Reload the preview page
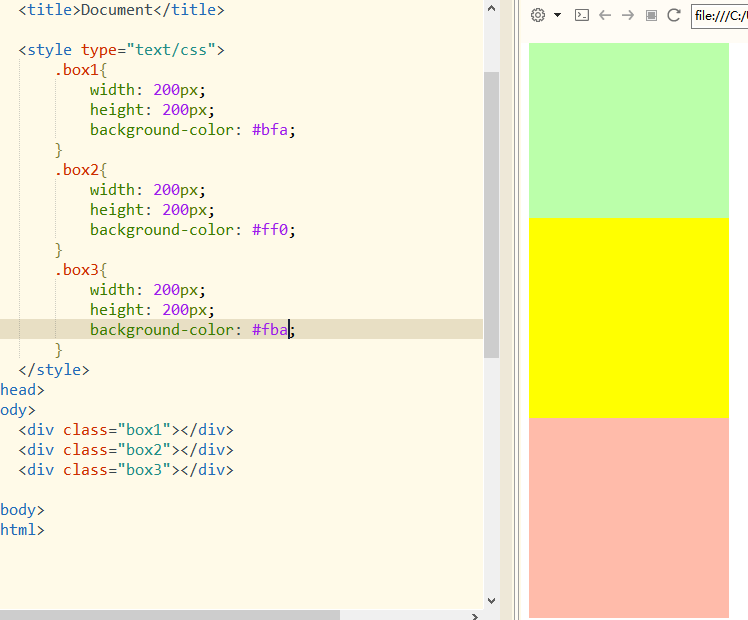Screen dimensions: 748x620 [x=674, y=15]
